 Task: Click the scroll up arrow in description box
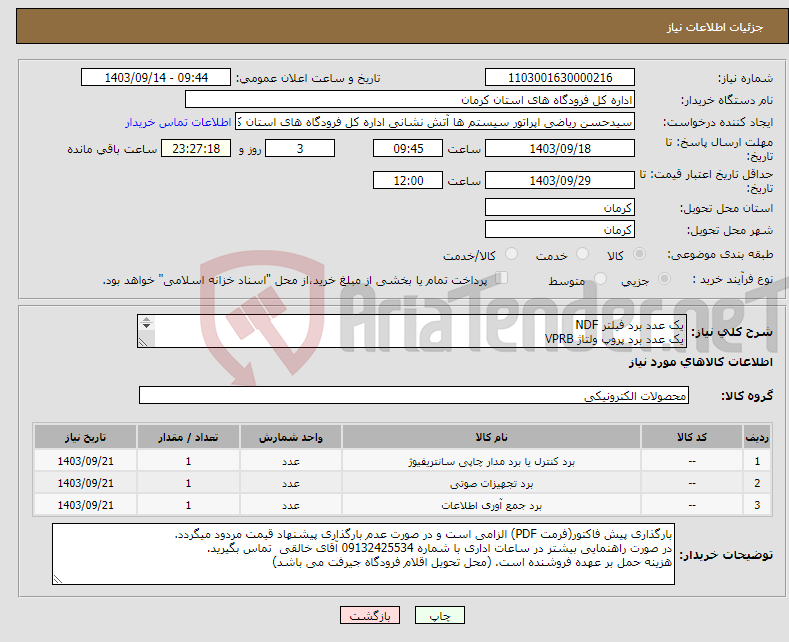coord(146,319)
